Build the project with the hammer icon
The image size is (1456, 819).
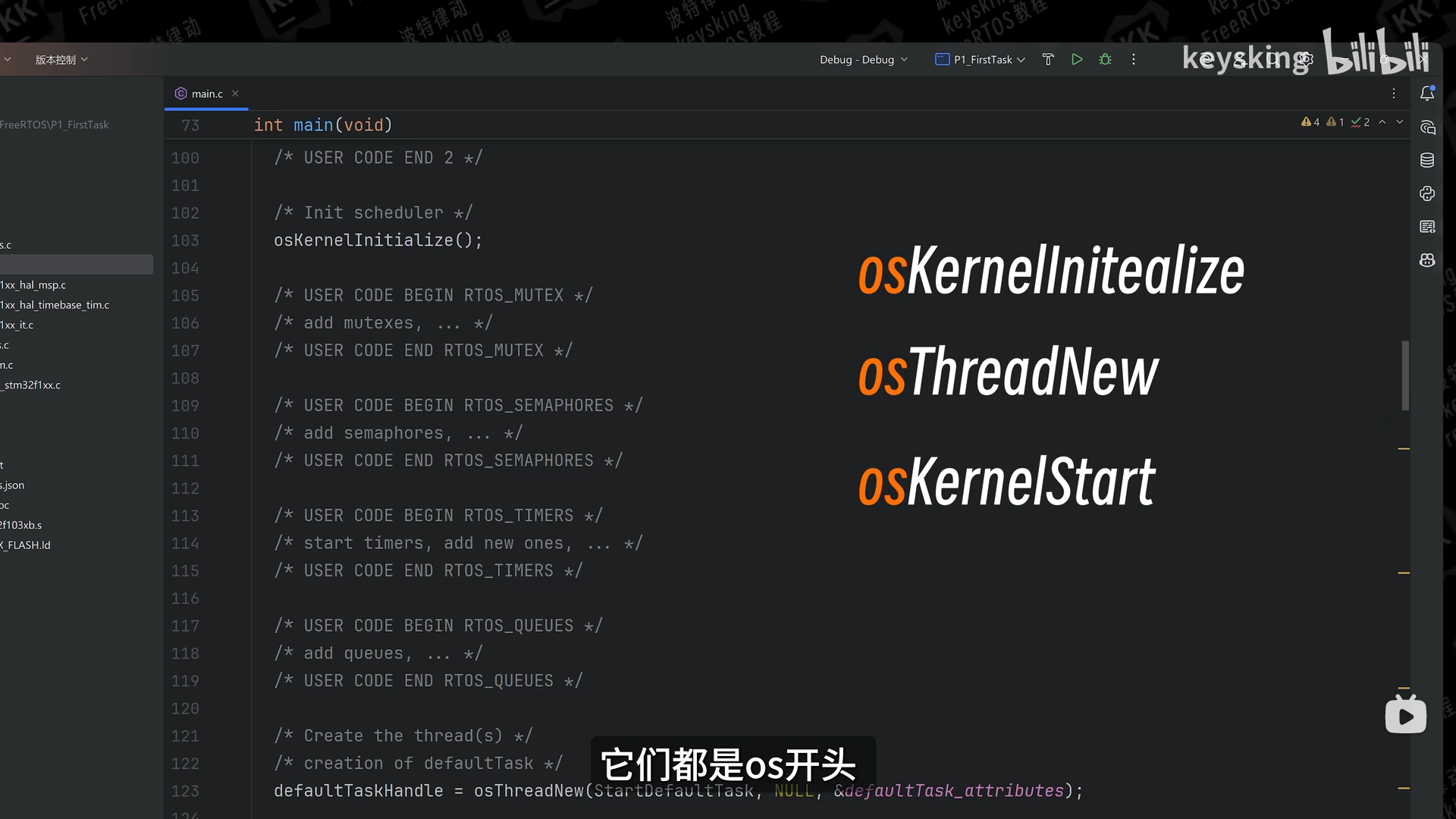point(1048,59)
